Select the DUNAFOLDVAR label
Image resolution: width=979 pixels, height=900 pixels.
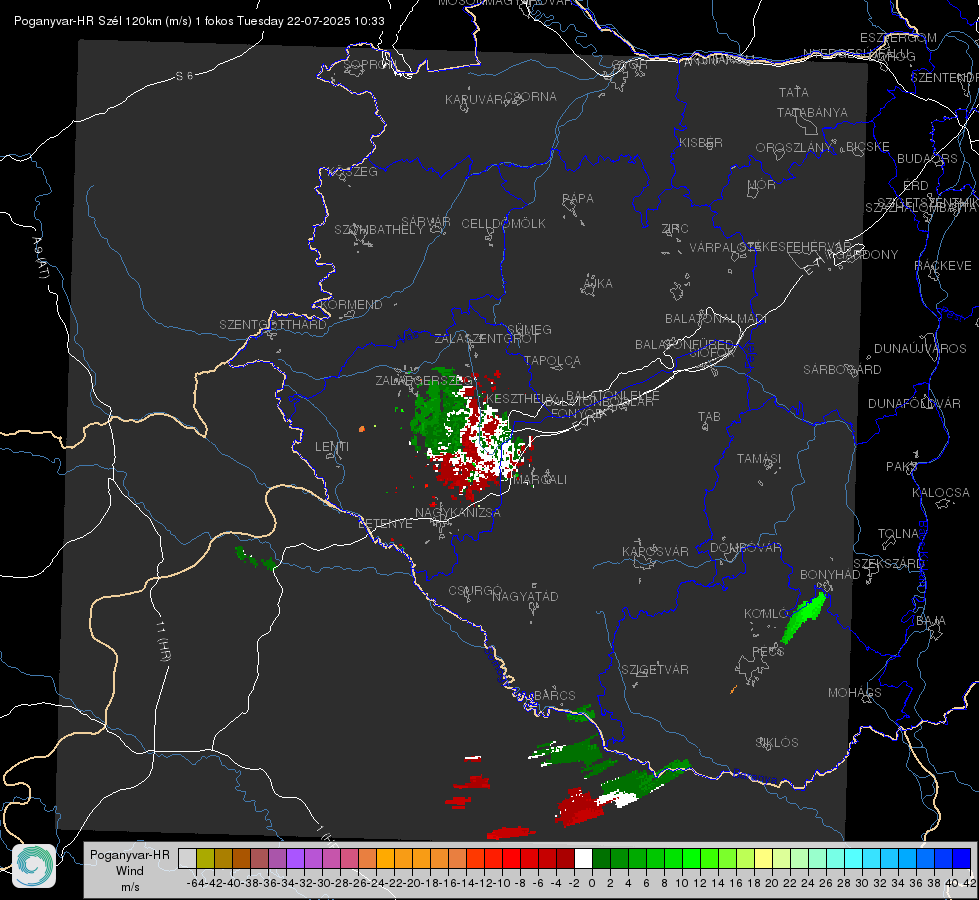point(914,403)
